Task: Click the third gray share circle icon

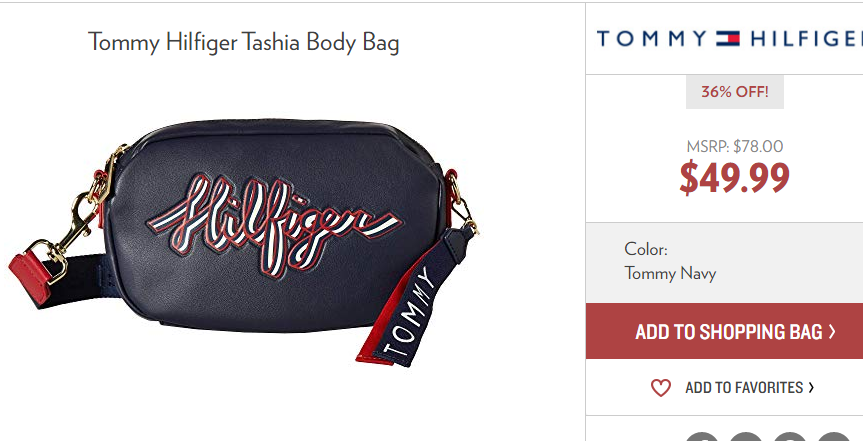Action: tap(789, 437)
